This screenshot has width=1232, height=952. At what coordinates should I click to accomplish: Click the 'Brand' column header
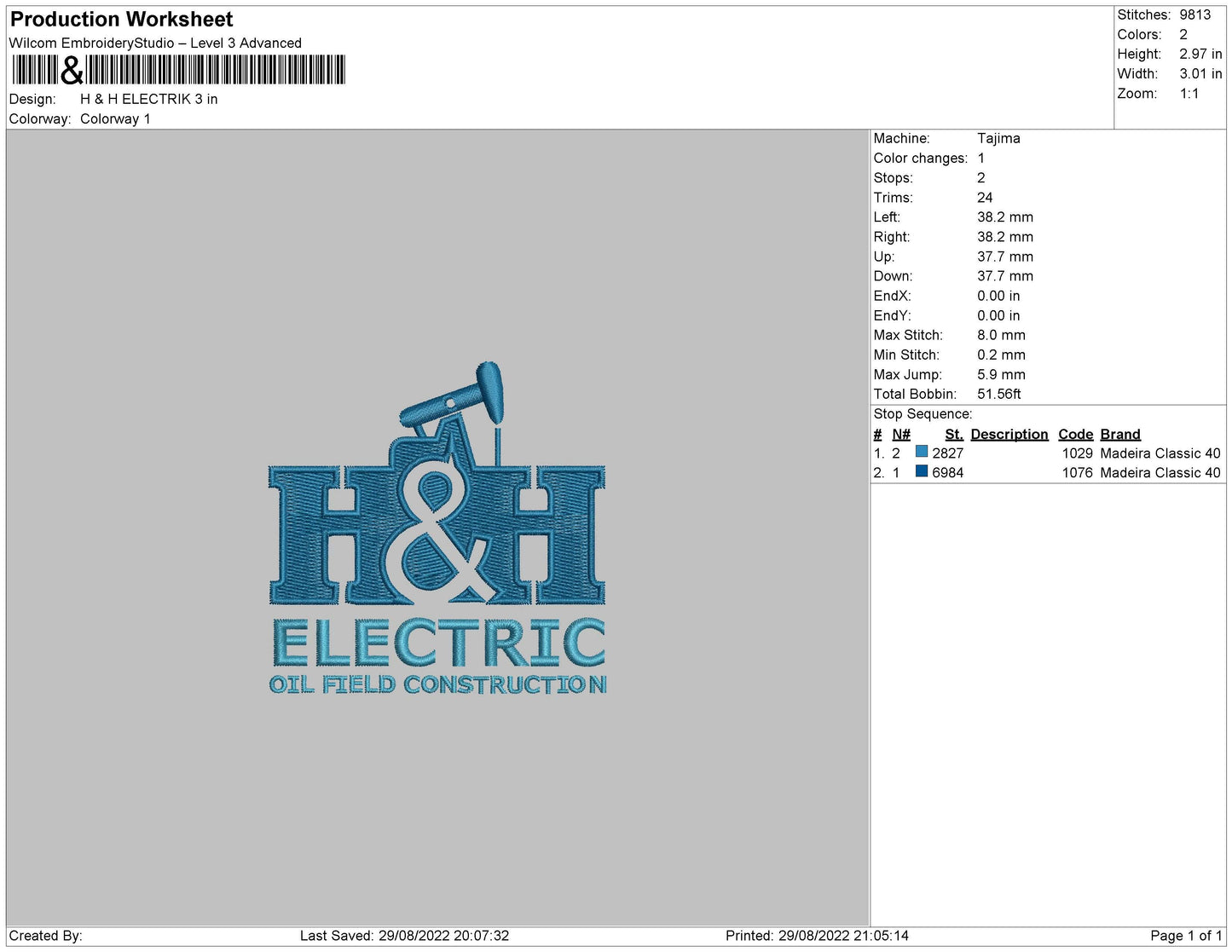coord(1120,434)
